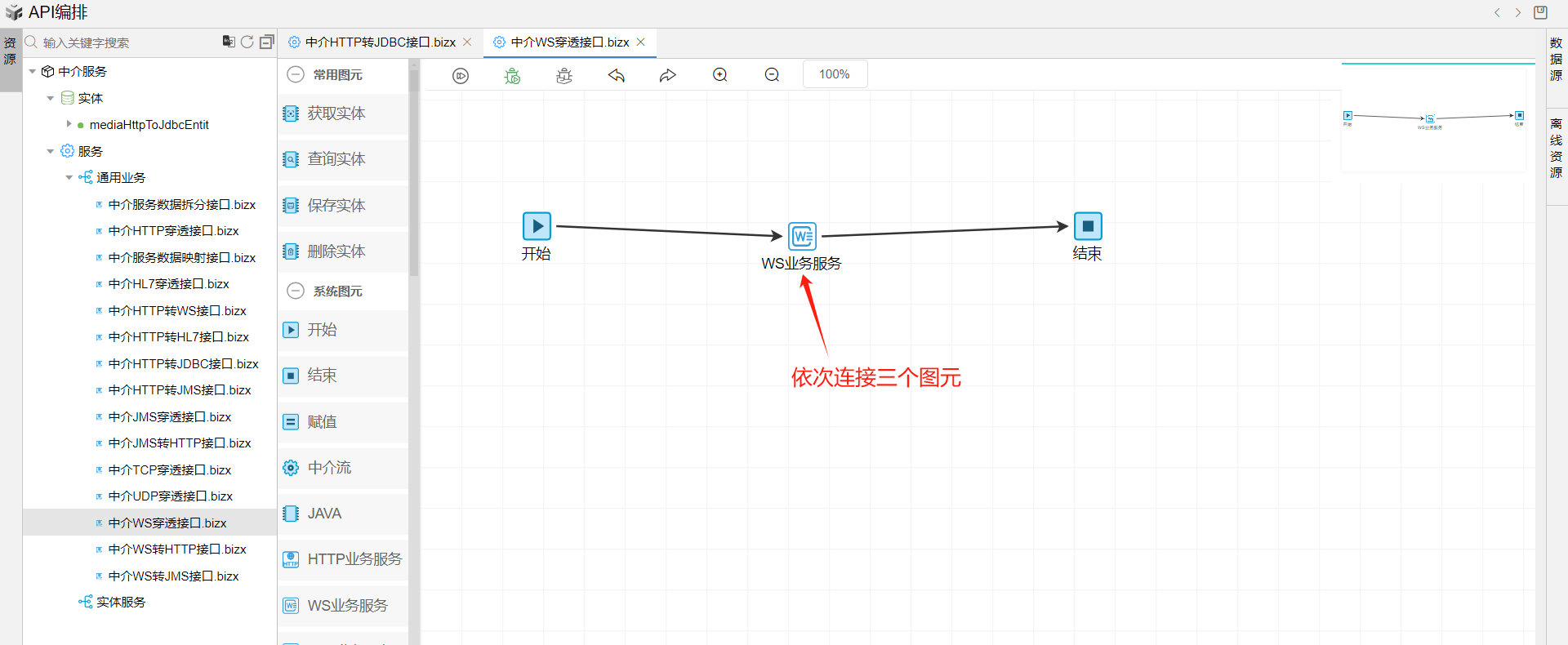Open 中介TCP穿透接口.bizx in the tree
This screenshot has height=645, width=1568.
point(169,469)
